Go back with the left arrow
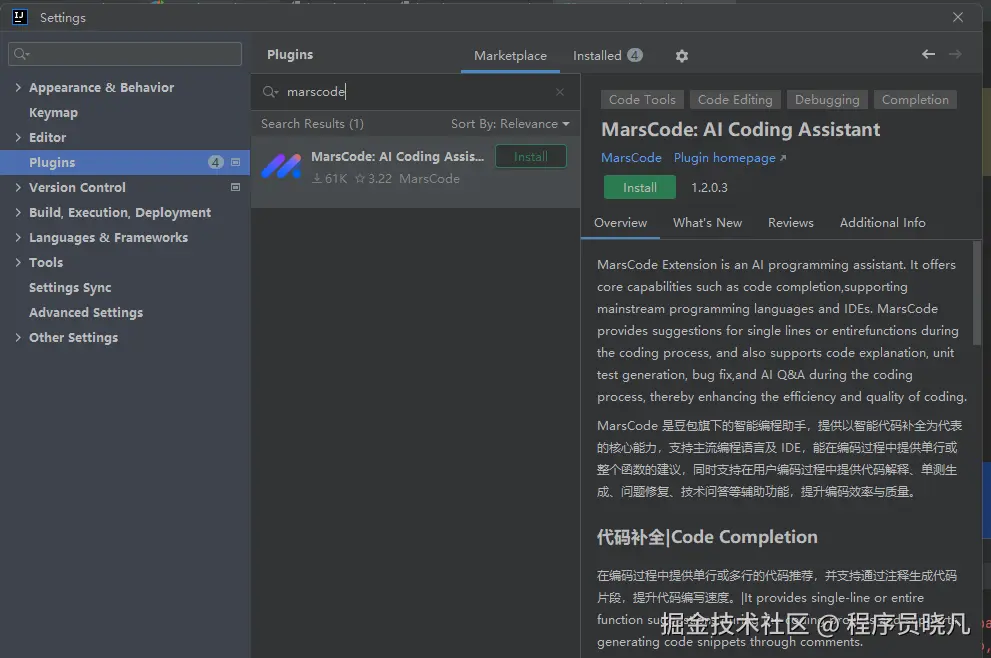 [x=928, y=54]
